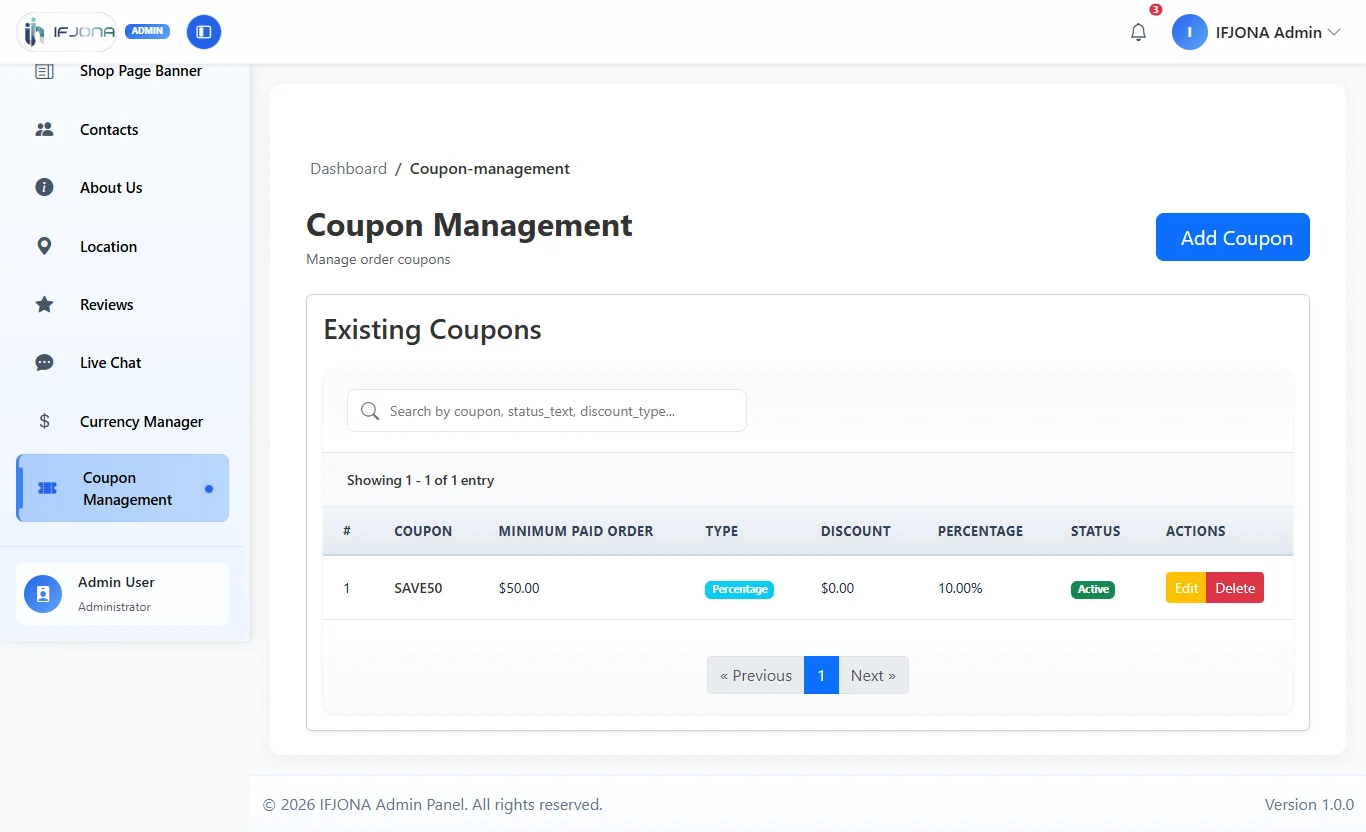Delete the SAVE50 coupon
This screenshot has width=1366, height=832.
point(1235,588)
